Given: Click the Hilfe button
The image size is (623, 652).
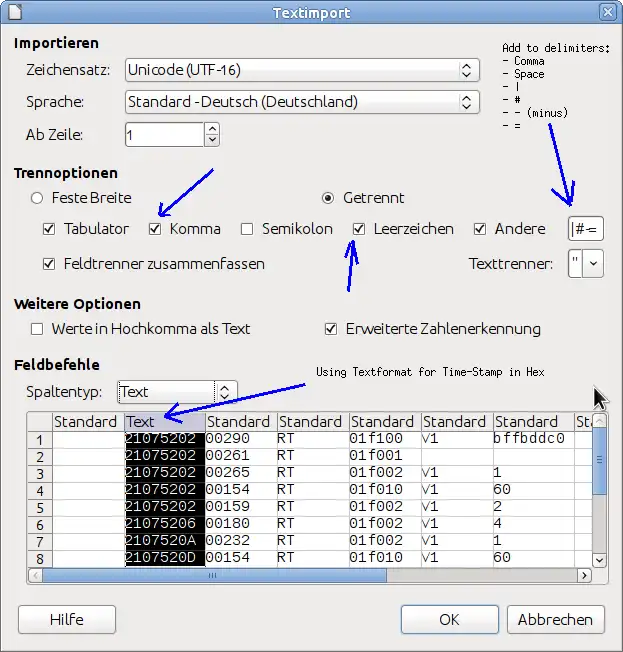Looking at the screenshot, I should pos(67,620).
